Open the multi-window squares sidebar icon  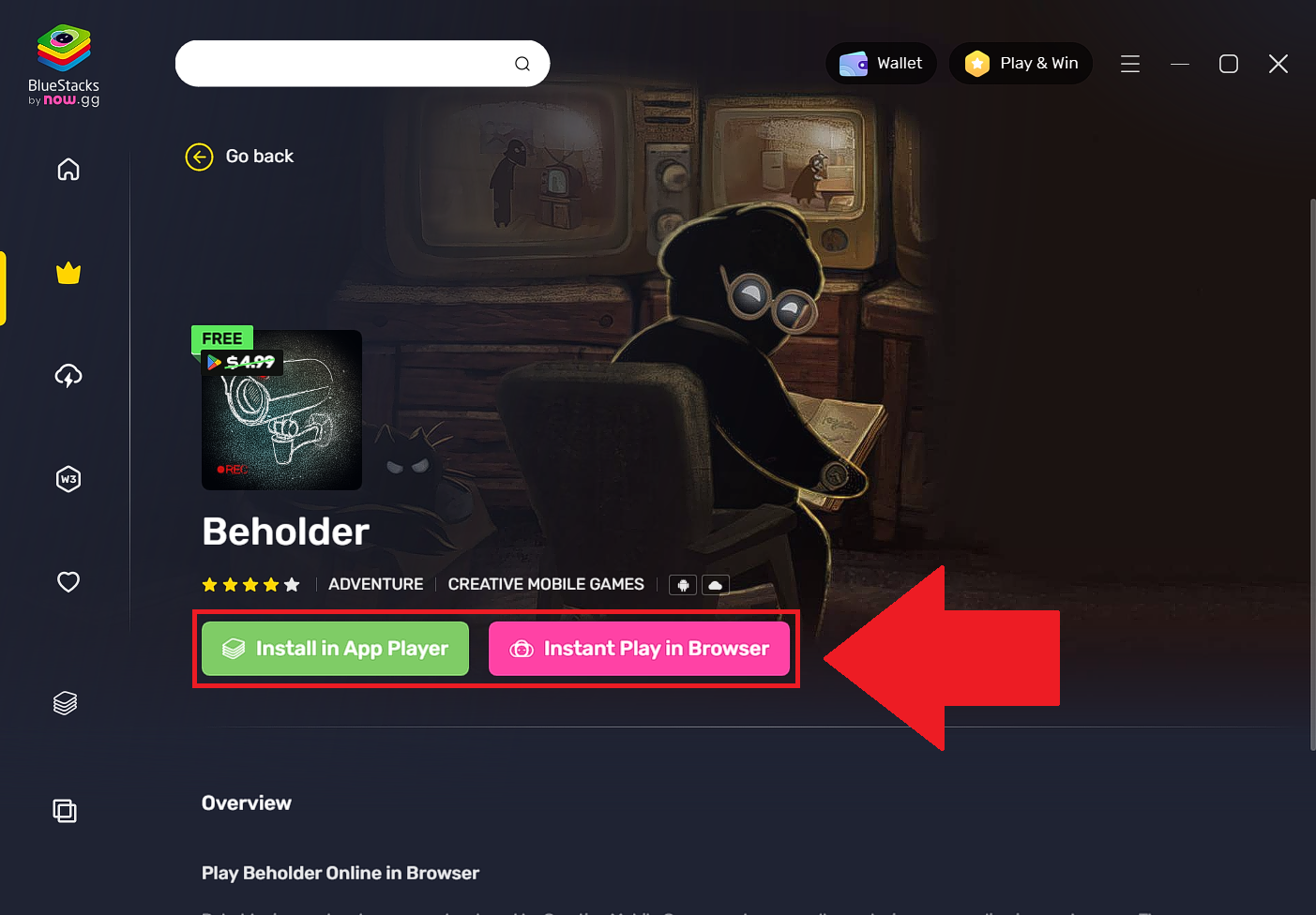(x=65, y=811)
